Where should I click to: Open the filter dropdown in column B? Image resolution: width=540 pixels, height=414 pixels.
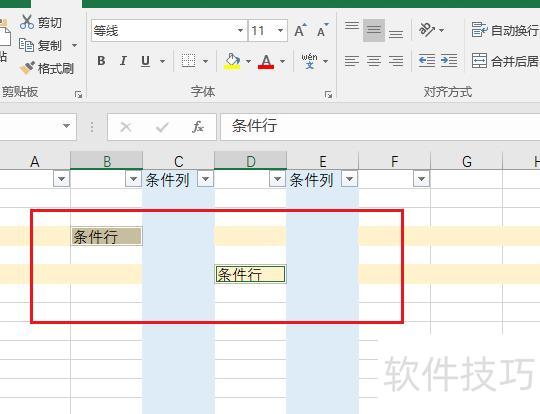tap(134, 179)
